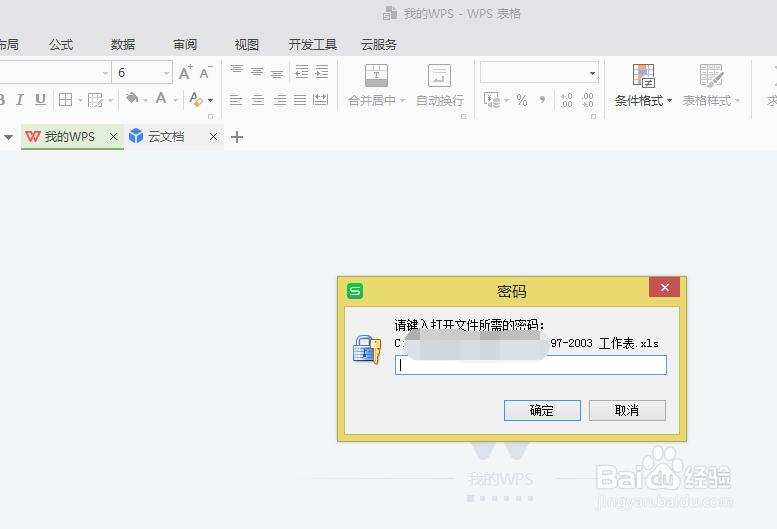Image resolution: width=777 pixels, height=529 pixels.
Task: Click the increase font size icon
Action: [186, 73]
